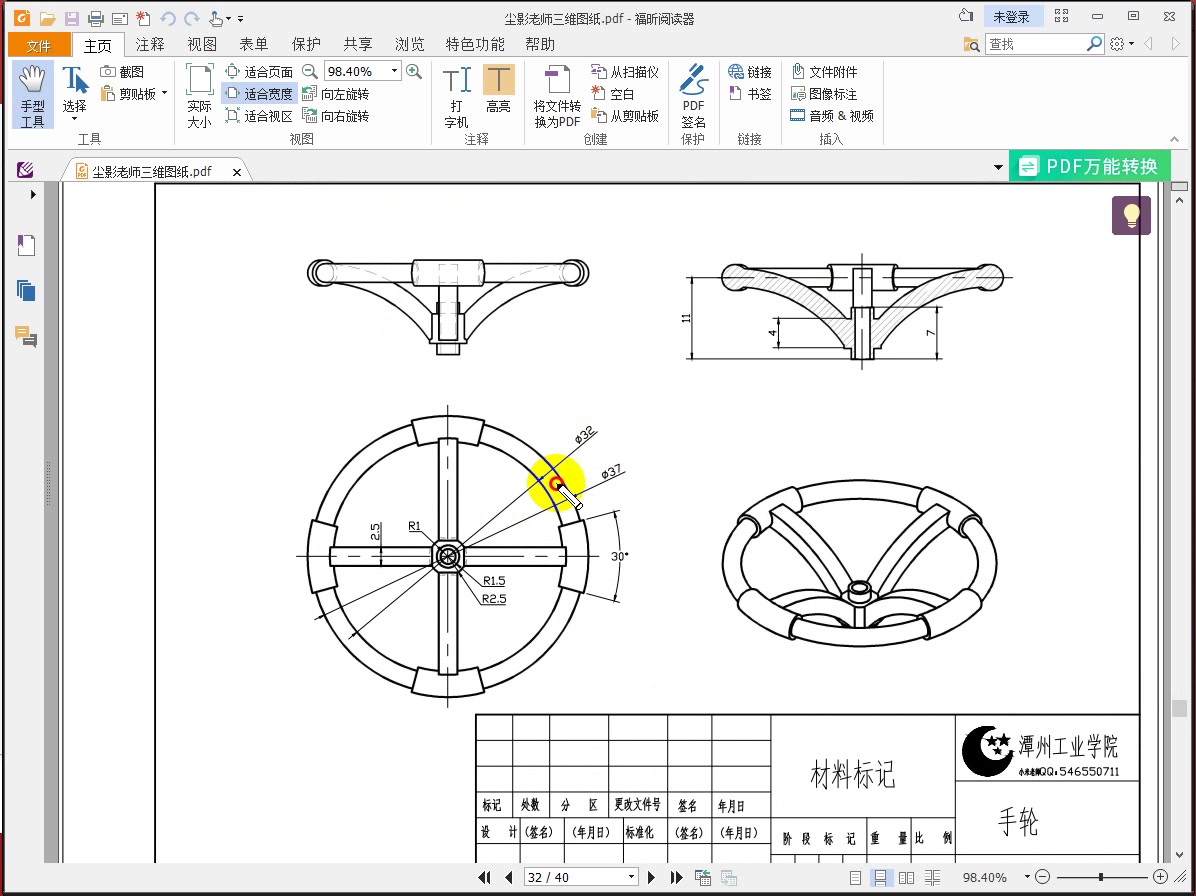Add an 图像标注 image annotation
The image size is (1196, 896).
pyautogui.click(x=824, y=93)
